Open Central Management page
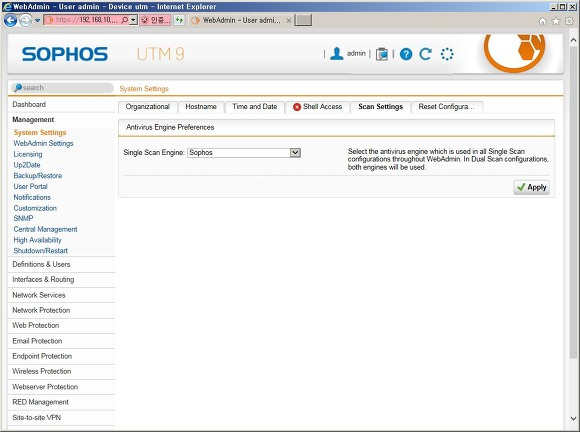The image size is (580, 432). (45, 229)
